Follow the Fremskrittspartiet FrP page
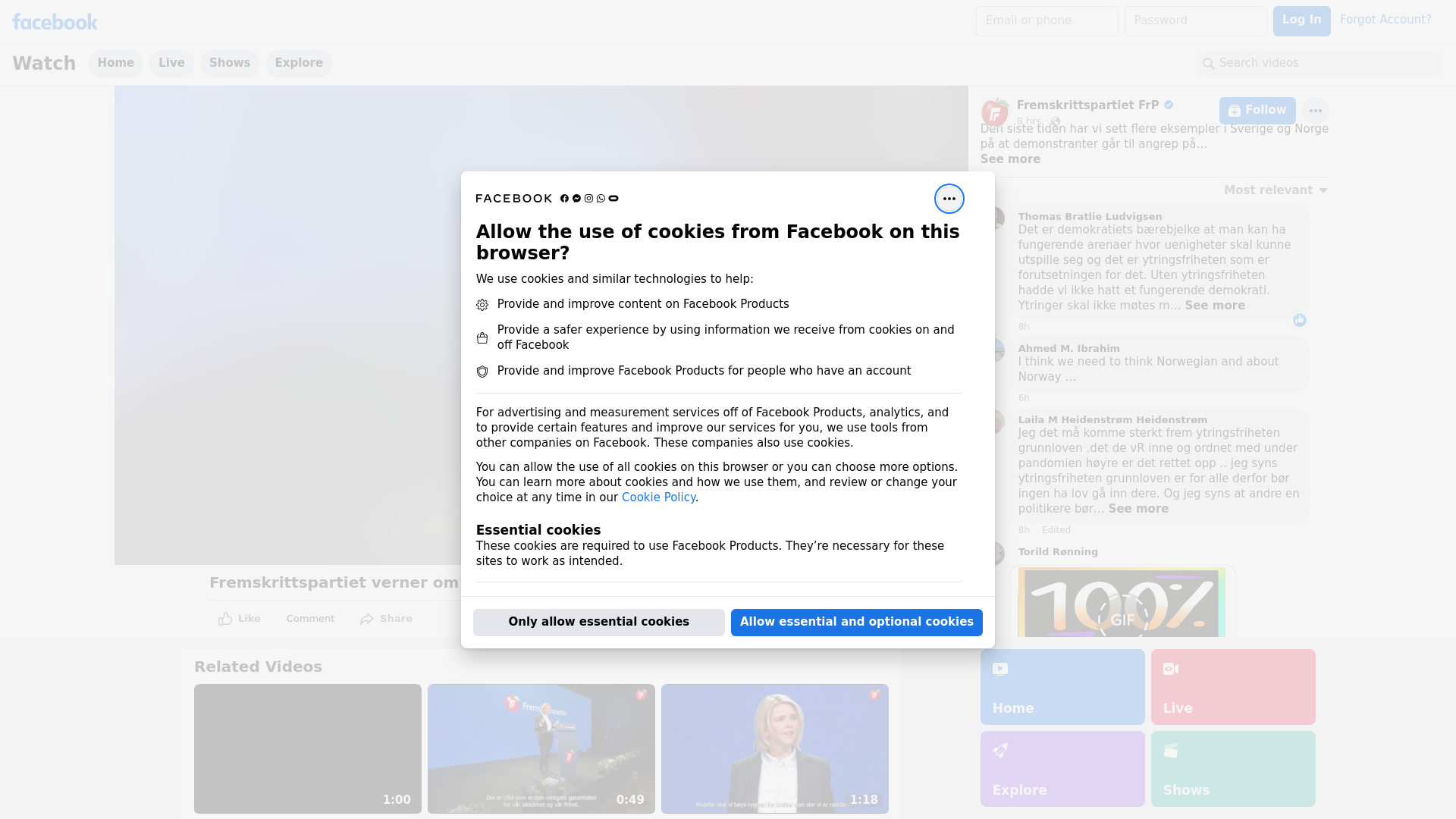This screenshot has height=819, width=1456. tap(1257, 111)
